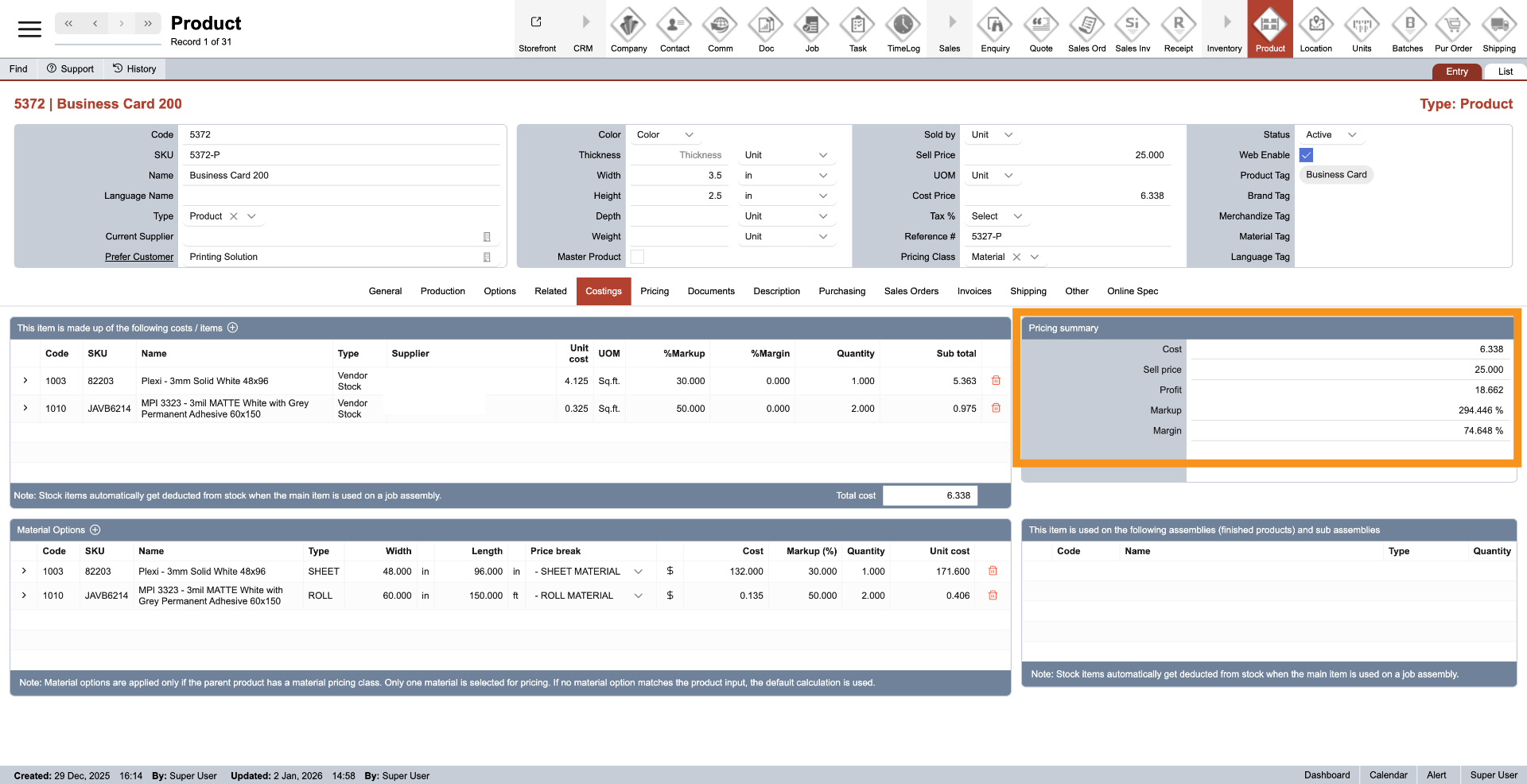This screenshot has width=1527, height=784.
Task: Delete the Plexi 3mm cost row
Action: pos(996,381)
